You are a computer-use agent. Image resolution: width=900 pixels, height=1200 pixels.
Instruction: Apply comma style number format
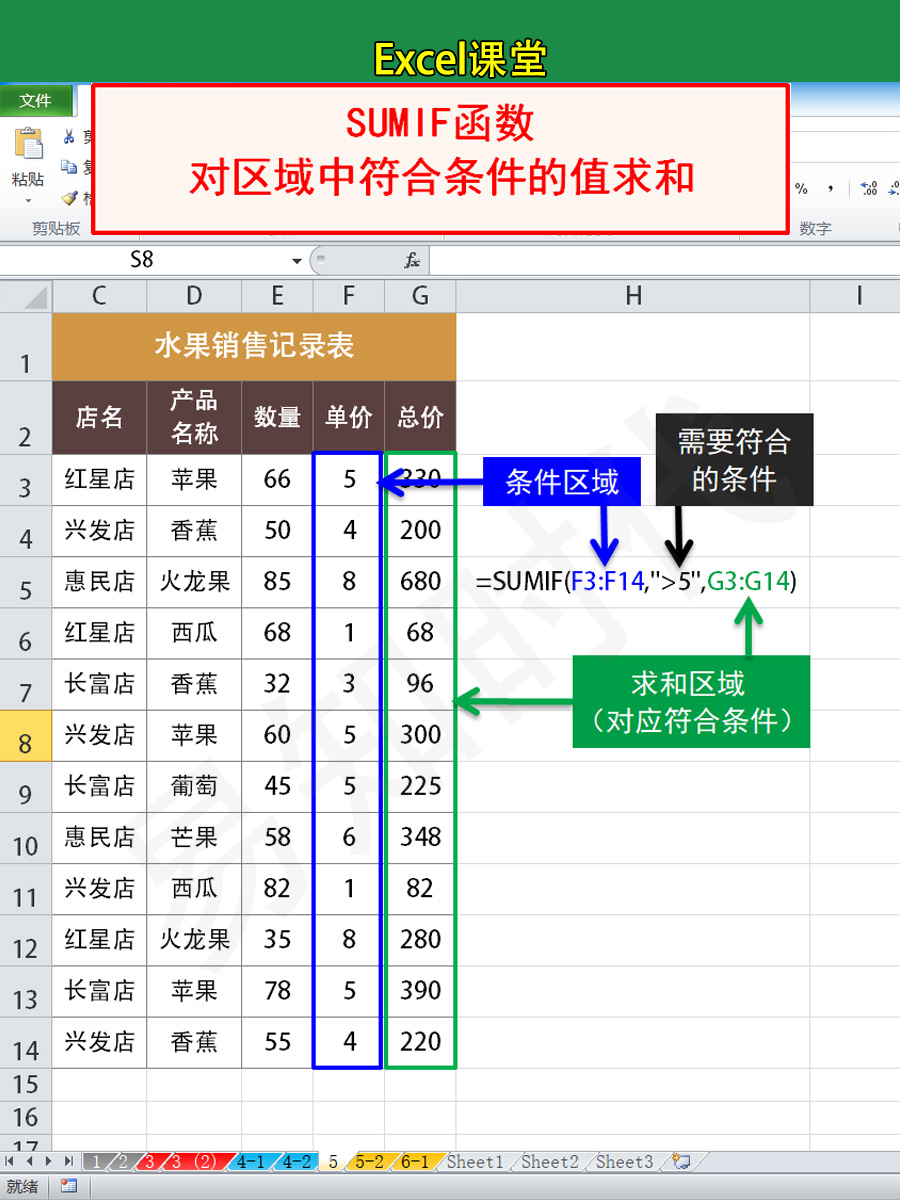pos(830,188)
